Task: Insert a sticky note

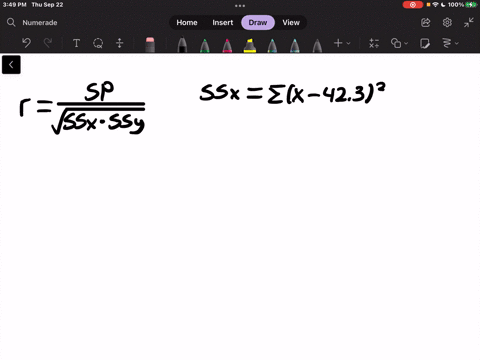Action: click(425, 43)
